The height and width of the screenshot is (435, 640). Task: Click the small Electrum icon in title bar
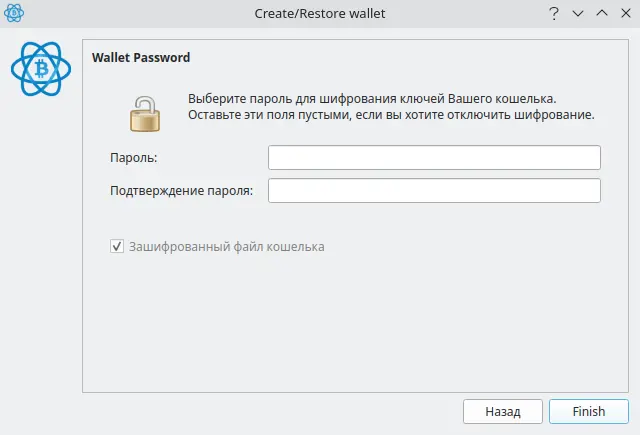point(14,13)
